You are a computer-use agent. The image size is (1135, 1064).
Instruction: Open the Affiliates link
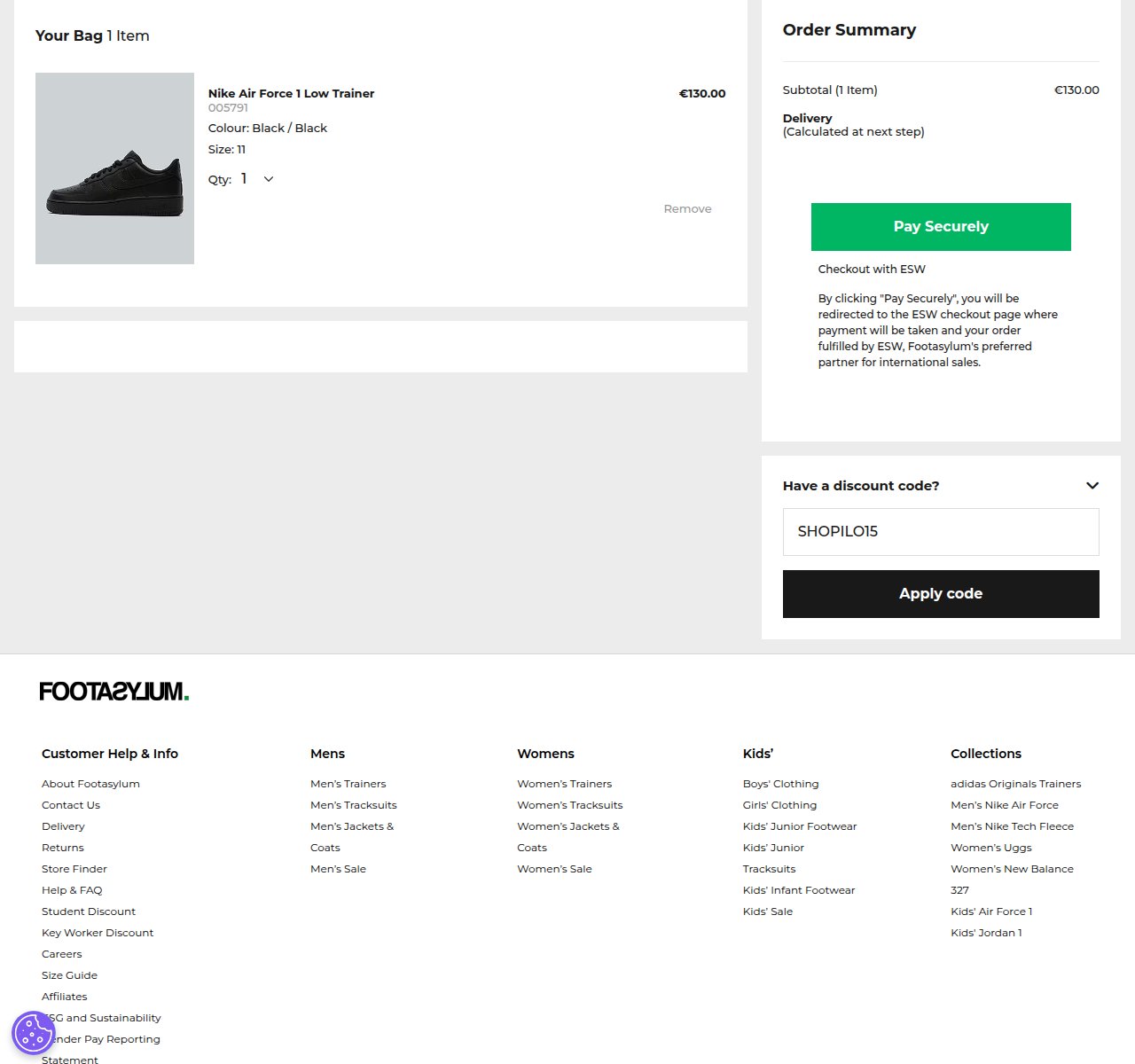click(x=64, y=997)
